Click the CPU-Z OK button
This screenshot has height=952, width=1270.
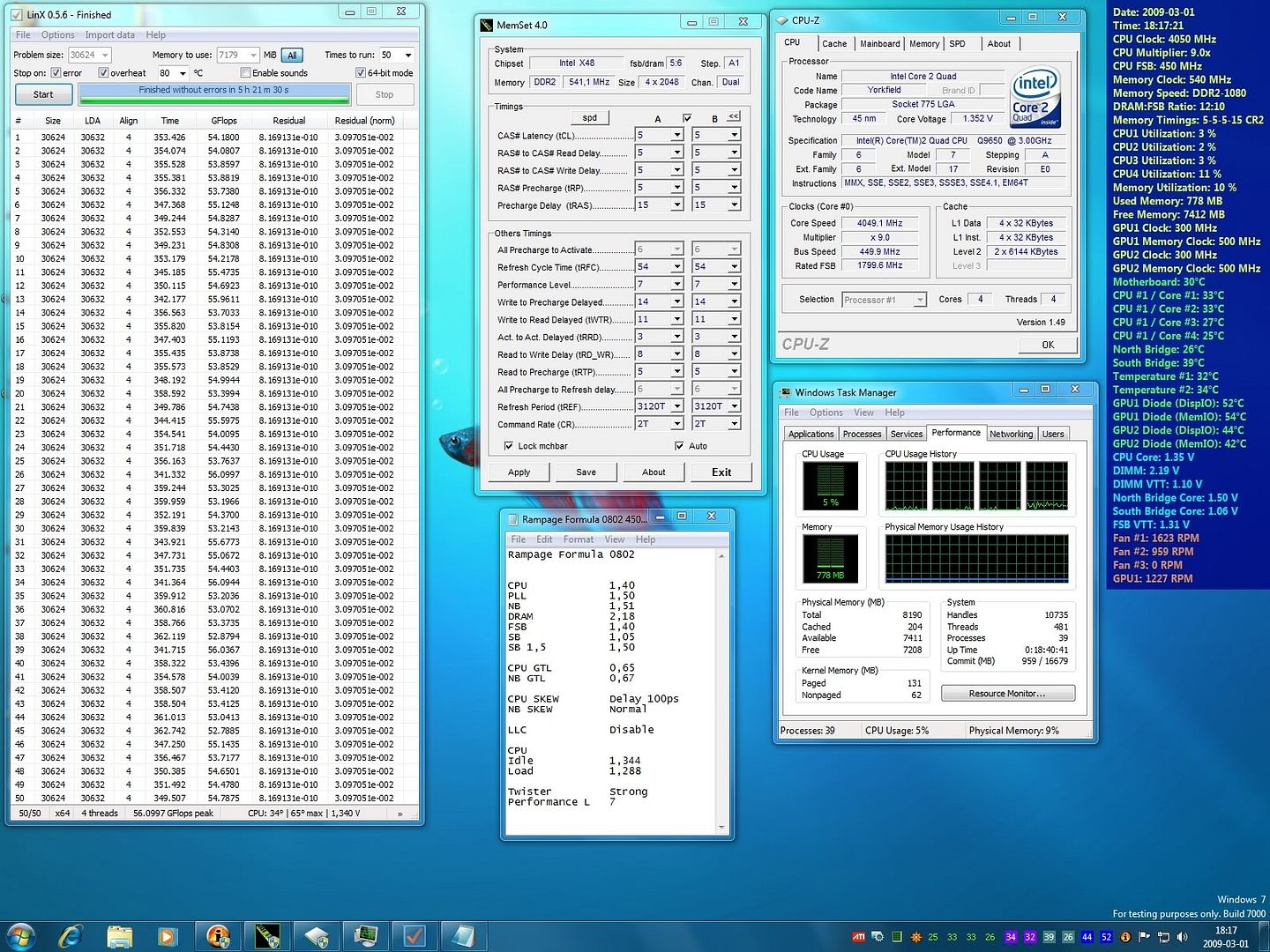coord(1048,345)
